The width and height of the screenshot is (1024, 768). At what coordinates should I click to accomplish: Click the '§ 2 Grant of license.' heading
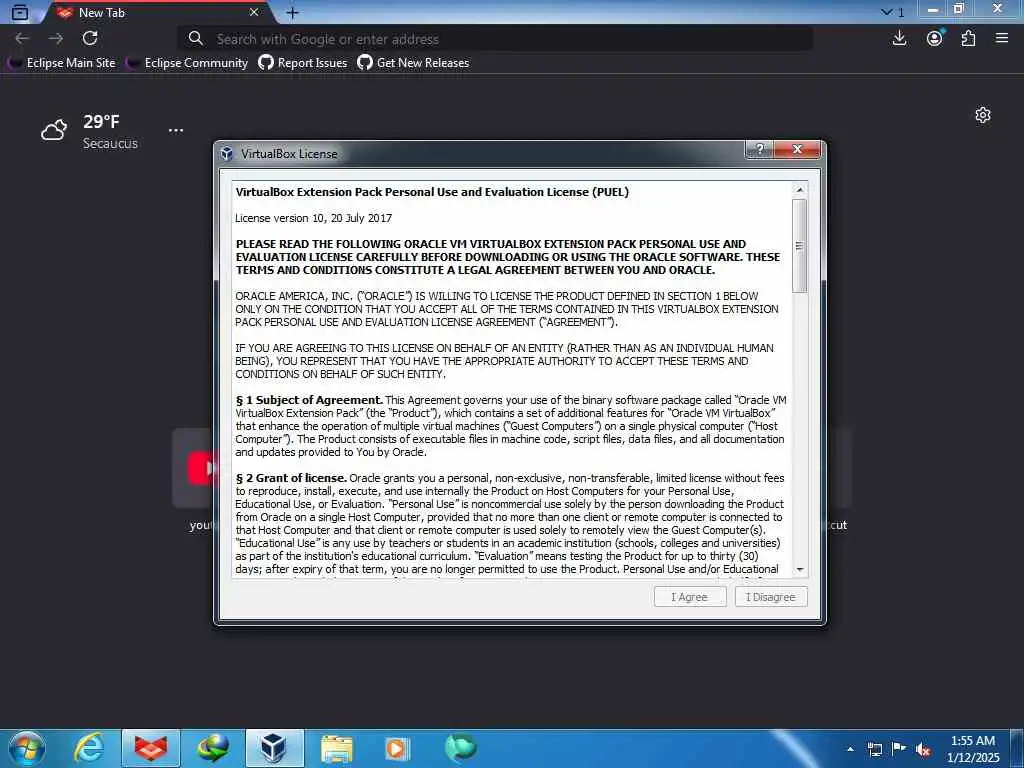(291, 478)
